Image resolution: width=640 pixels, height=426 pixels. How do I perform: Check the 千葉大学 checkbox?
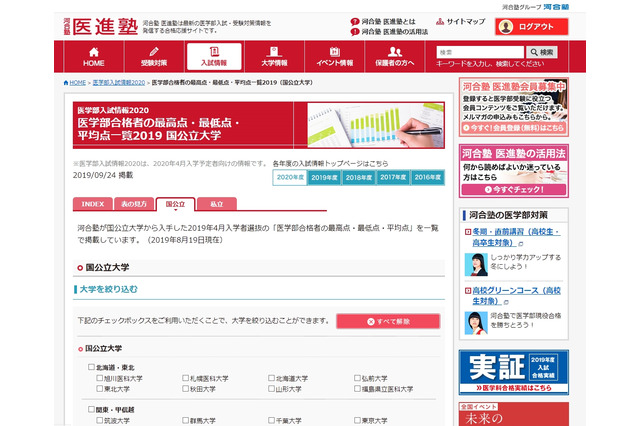[x=271, y=420]
